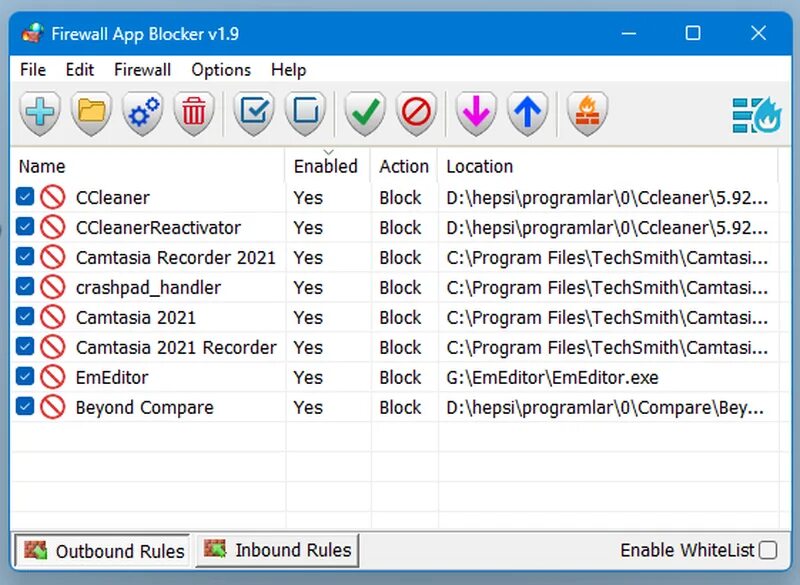
Task: Open the File menu
Action: (33, 69)
